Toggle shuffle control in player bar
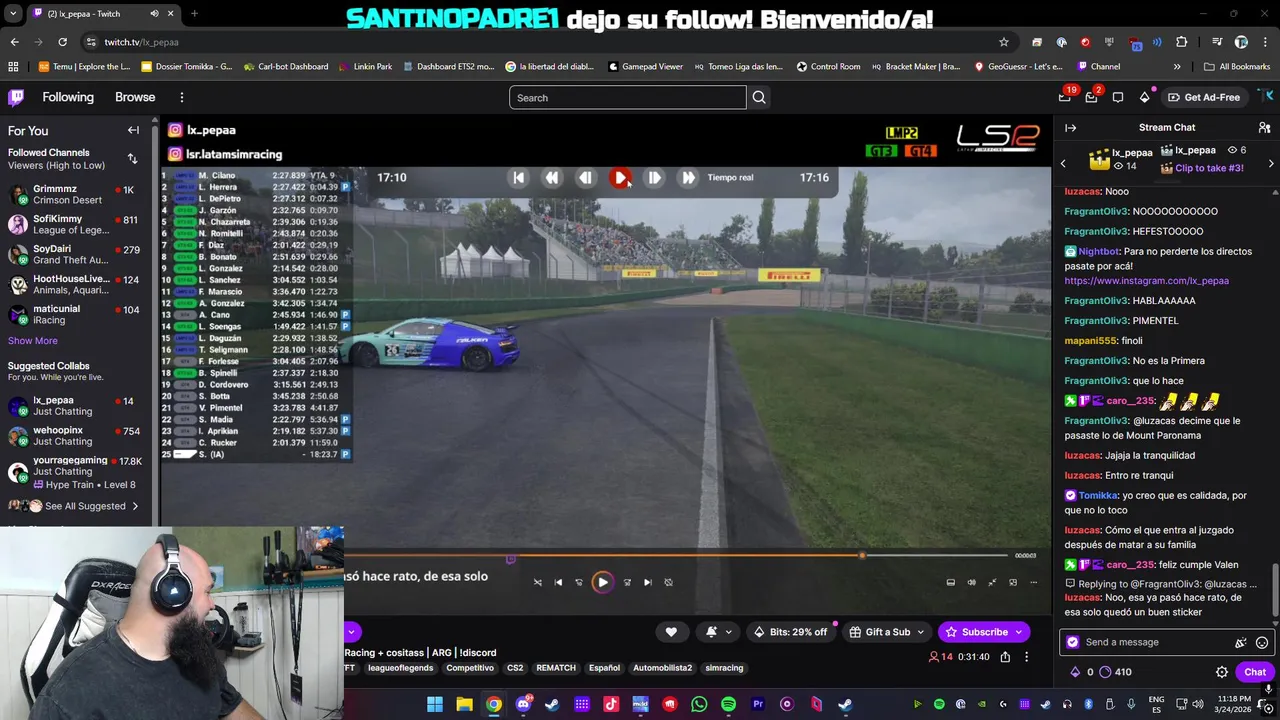Screen dimensions: 1280x720 (537, 582)
